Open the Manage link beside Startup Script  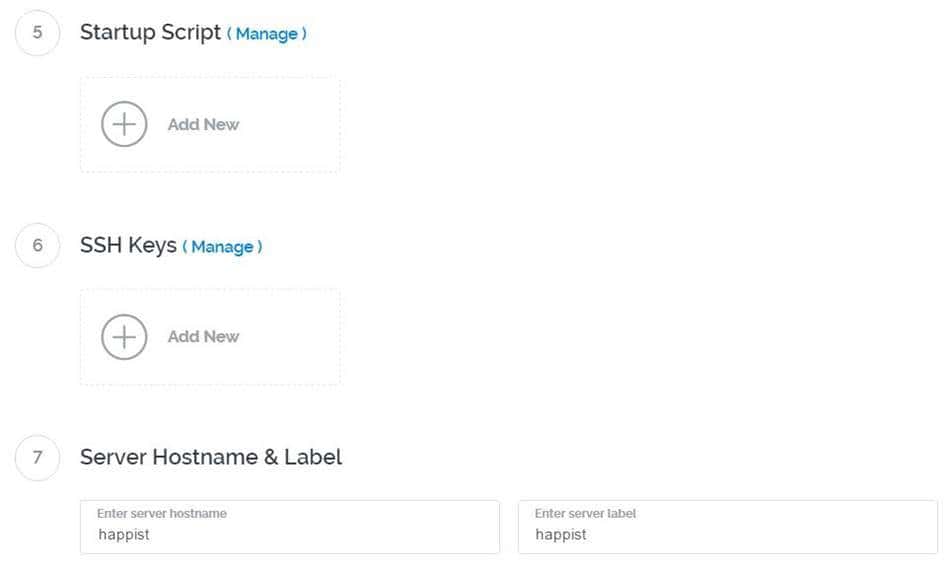click(x=266, y=34)
